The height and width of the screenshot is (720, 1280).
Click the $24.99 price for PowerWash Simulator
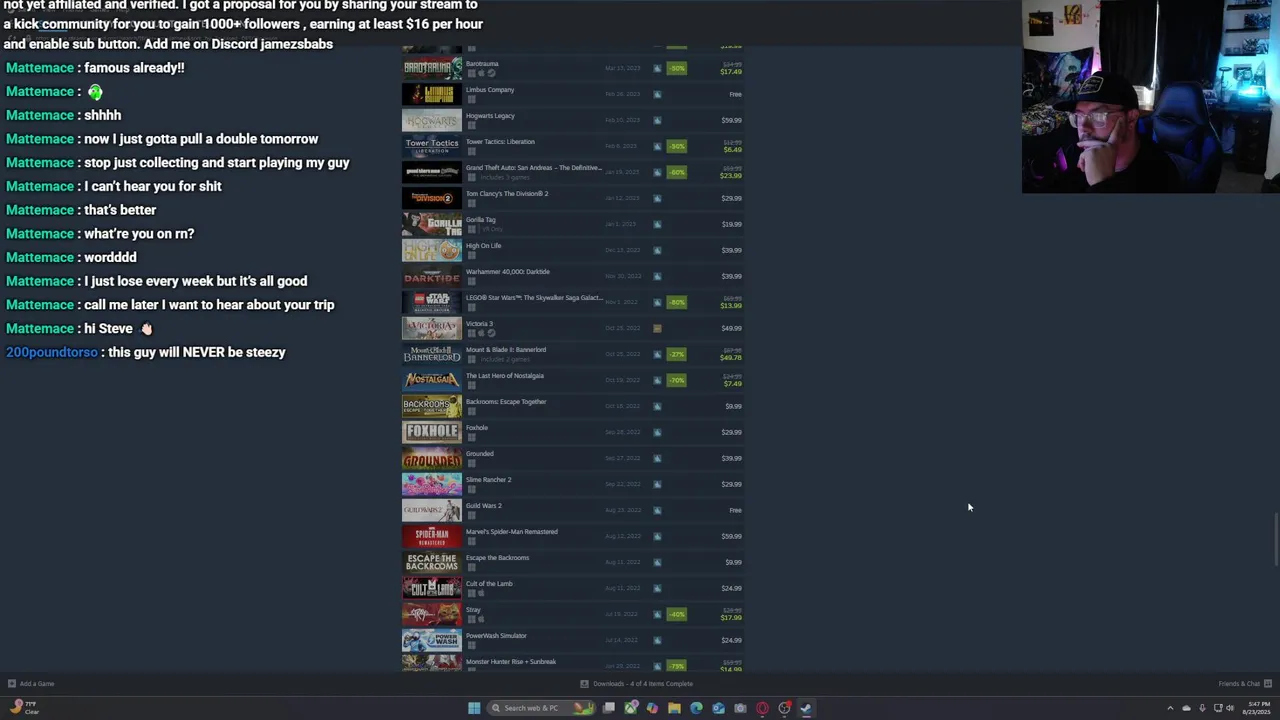(731, 640)
